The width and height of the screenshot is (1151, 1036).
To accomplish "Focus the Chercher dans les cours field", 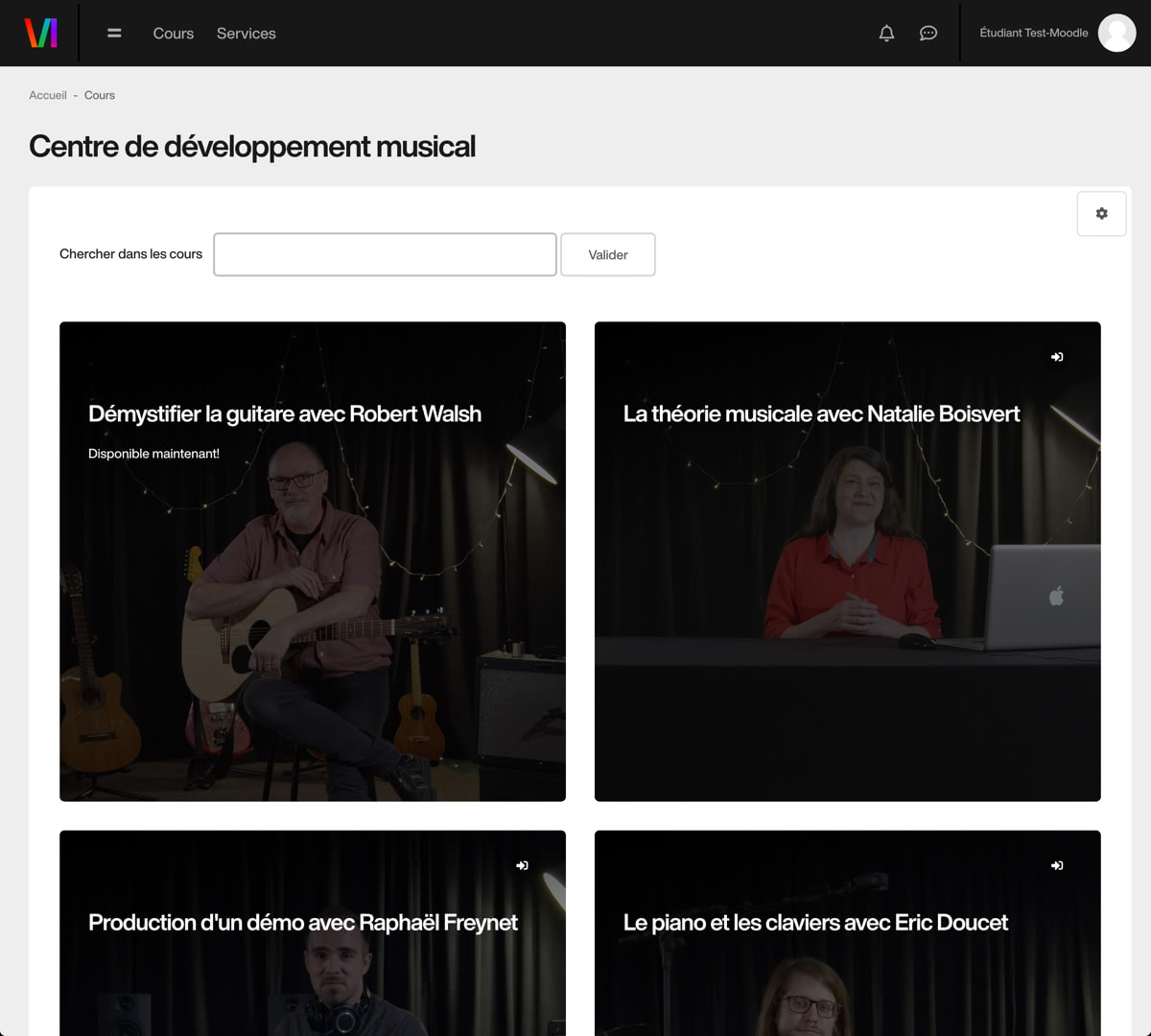I will (x=385, y=254).
